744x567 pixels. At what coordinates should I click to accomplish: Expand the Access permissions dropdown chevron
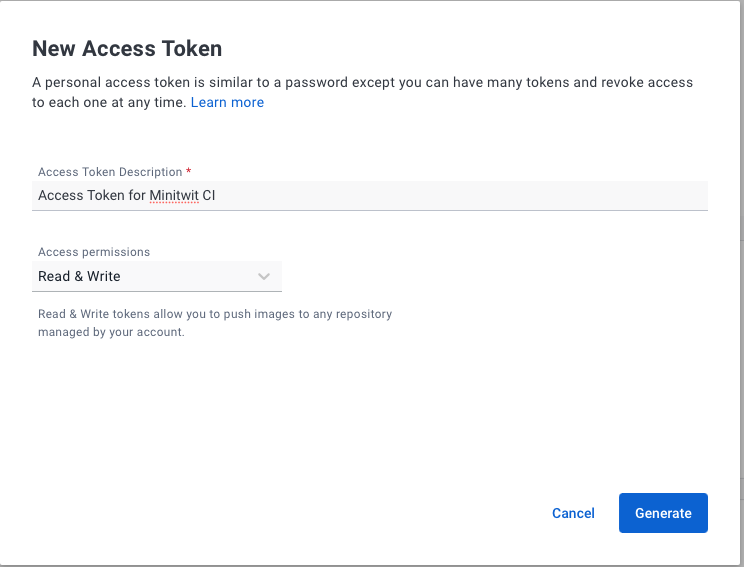coord(264,276)
